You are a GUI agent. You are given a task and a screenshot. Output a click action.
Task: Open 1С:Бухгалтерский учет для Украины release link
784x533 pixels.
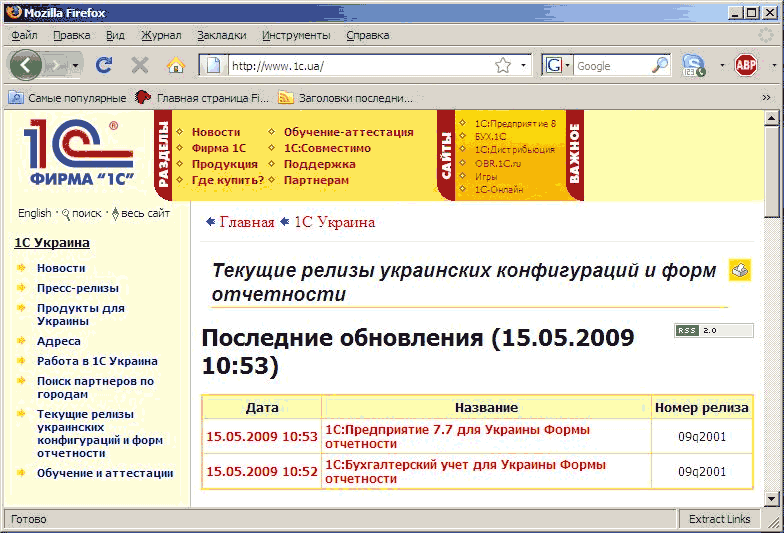[465, 472]
